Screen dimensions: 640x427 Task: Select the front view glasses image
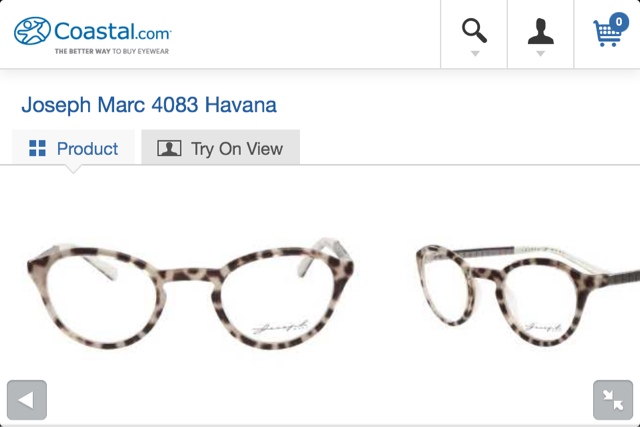[x=191, y=294]
